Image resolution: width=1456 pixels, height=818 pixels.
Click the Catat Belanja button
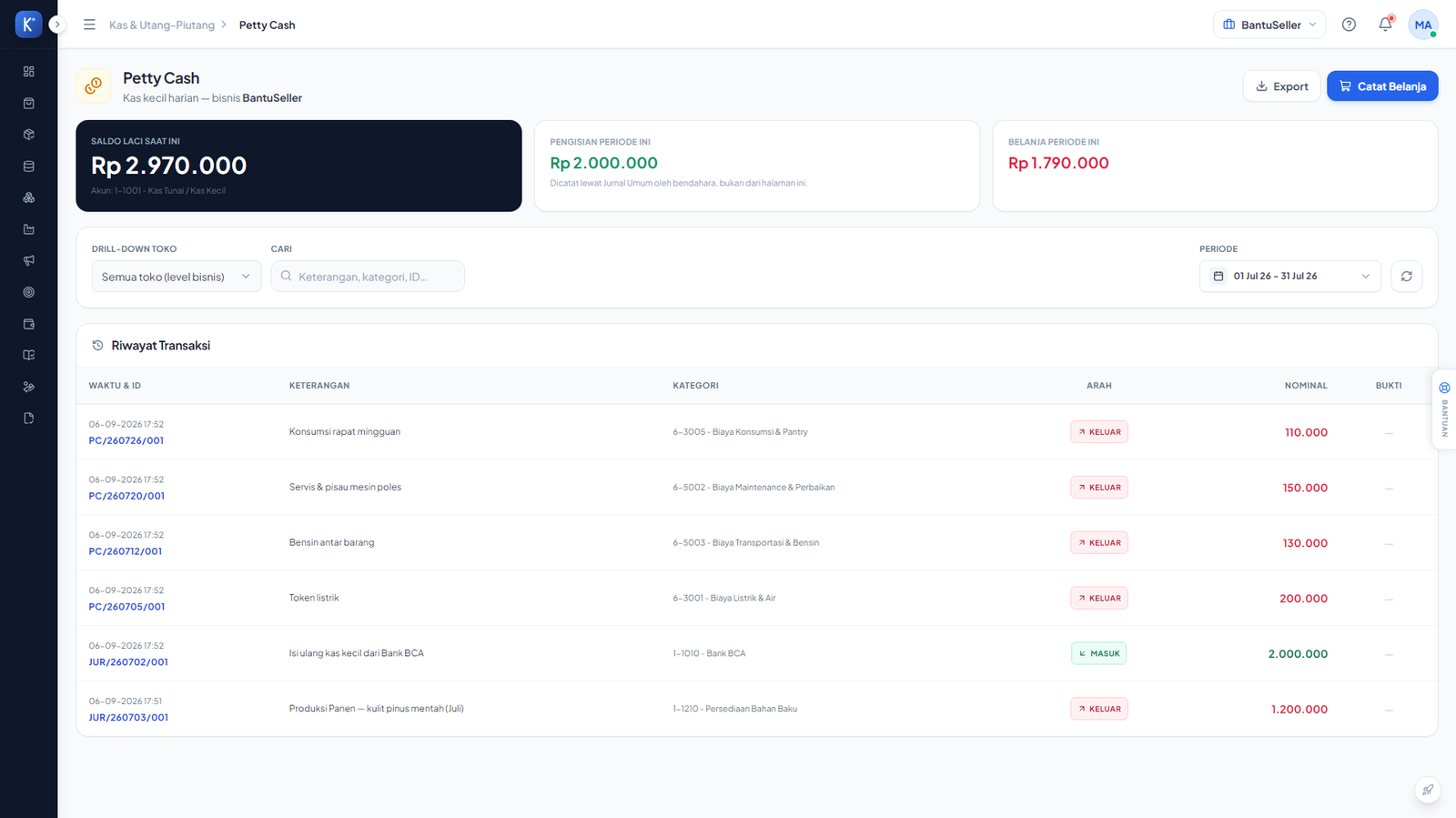(1382, 86)
